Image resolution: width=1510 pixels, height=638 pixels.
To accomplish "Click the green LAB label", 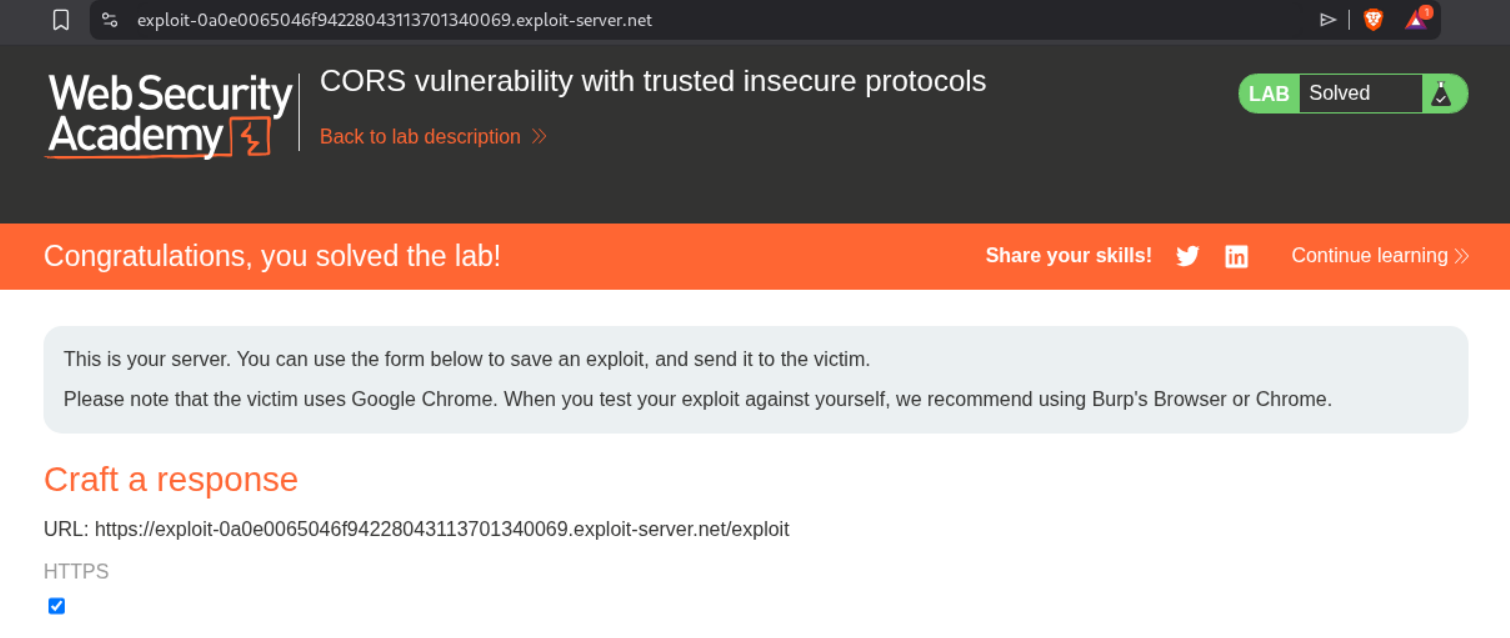I will (1269, 93).
